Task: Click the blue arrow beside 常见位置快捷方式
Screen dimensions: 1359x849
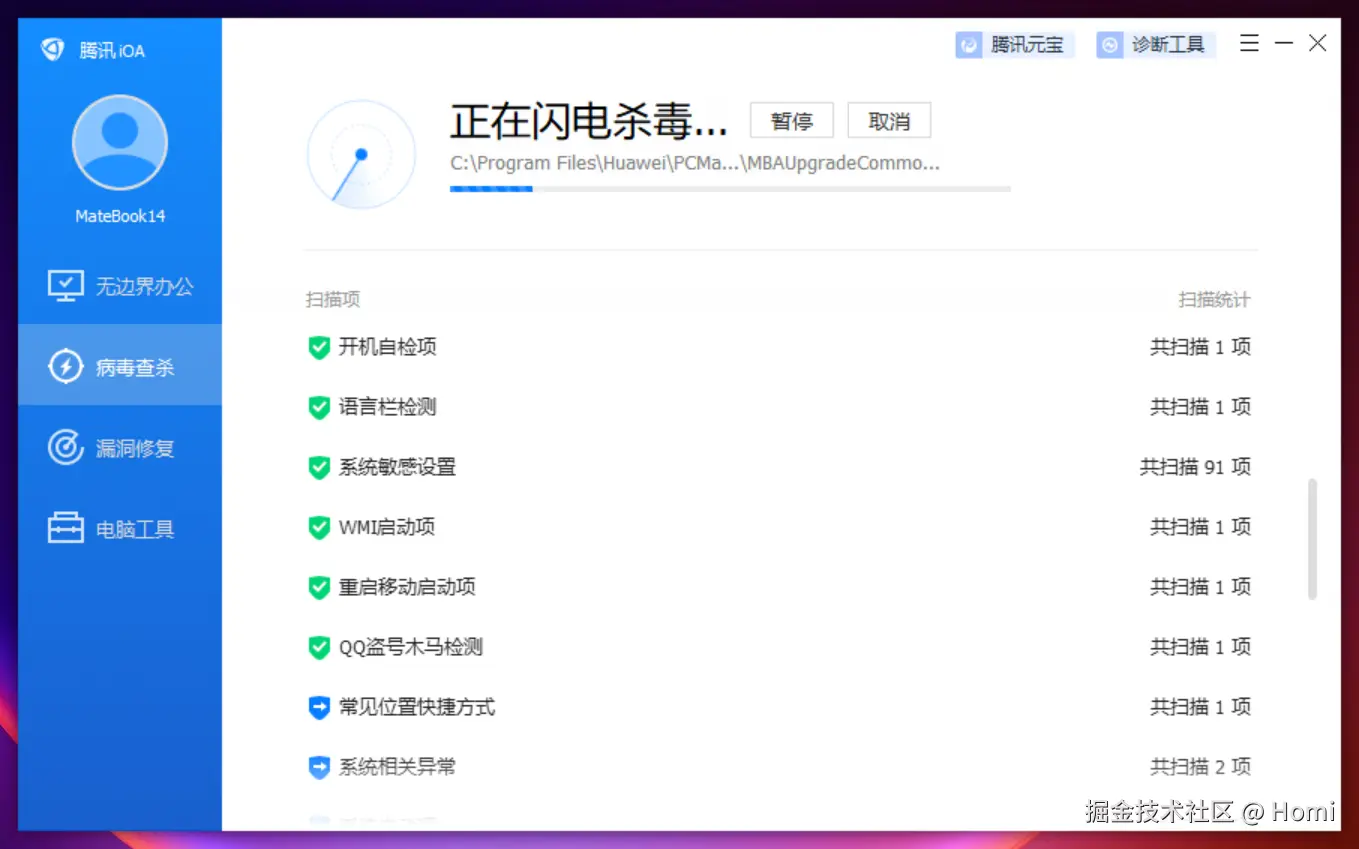Action: 319,707
